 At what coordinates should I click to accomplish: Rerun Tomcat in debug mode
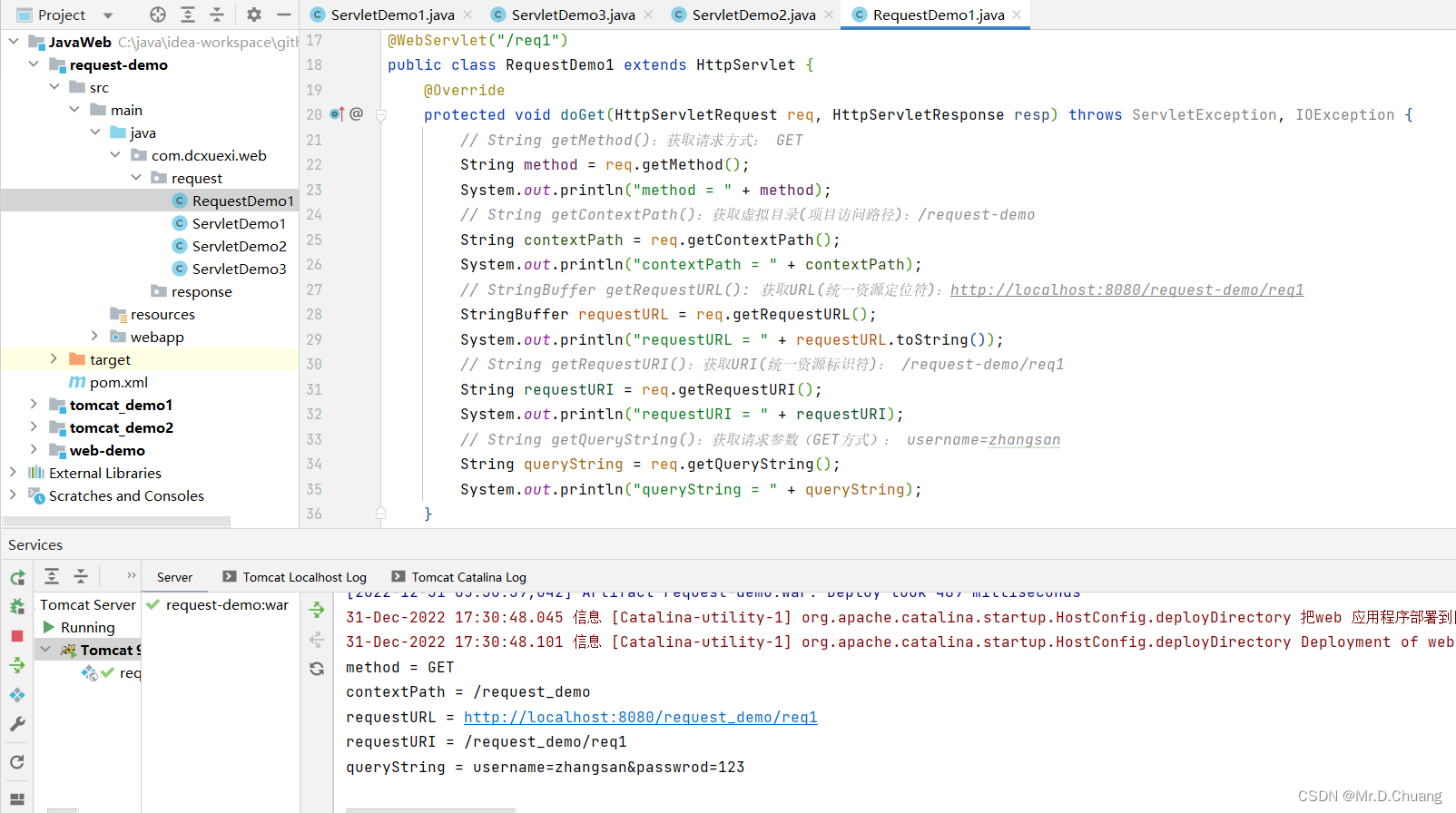17,607
